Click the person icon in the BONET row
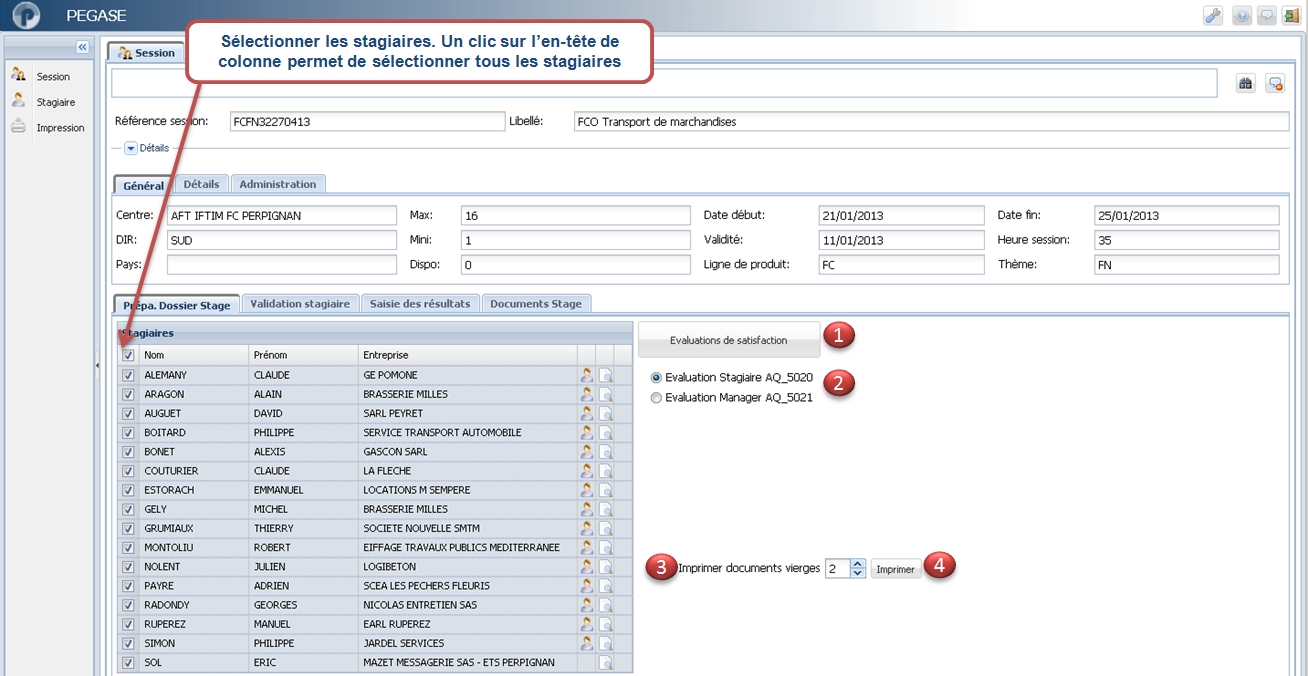 coord(587,451)
